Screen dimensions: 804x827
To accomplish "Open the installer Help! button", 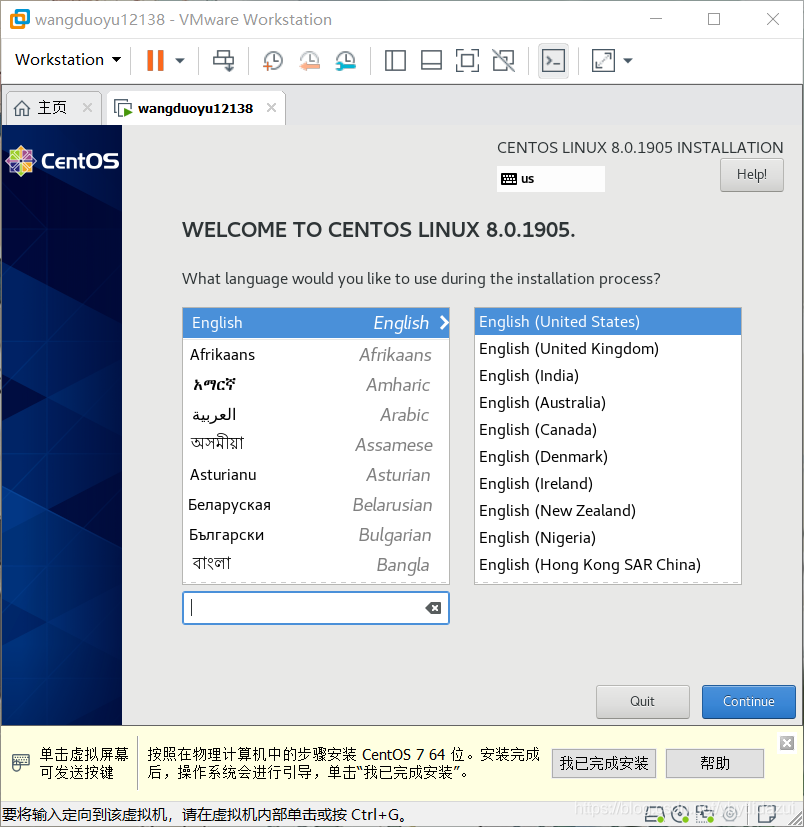I will pos(752,175).
